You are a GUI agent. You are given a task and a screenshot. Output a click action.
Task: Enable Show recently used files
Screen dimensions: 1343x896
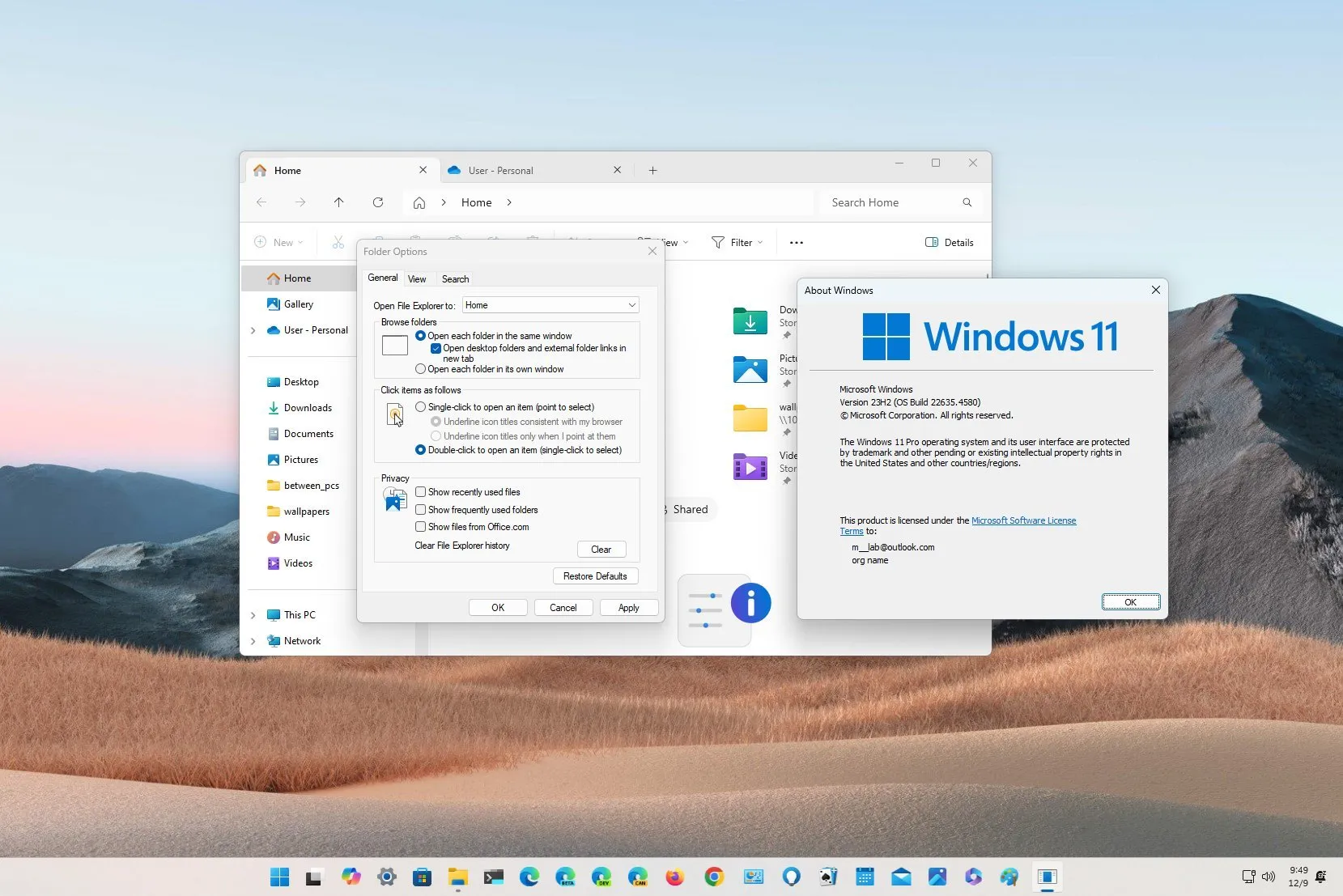click(x=420, y=492)
